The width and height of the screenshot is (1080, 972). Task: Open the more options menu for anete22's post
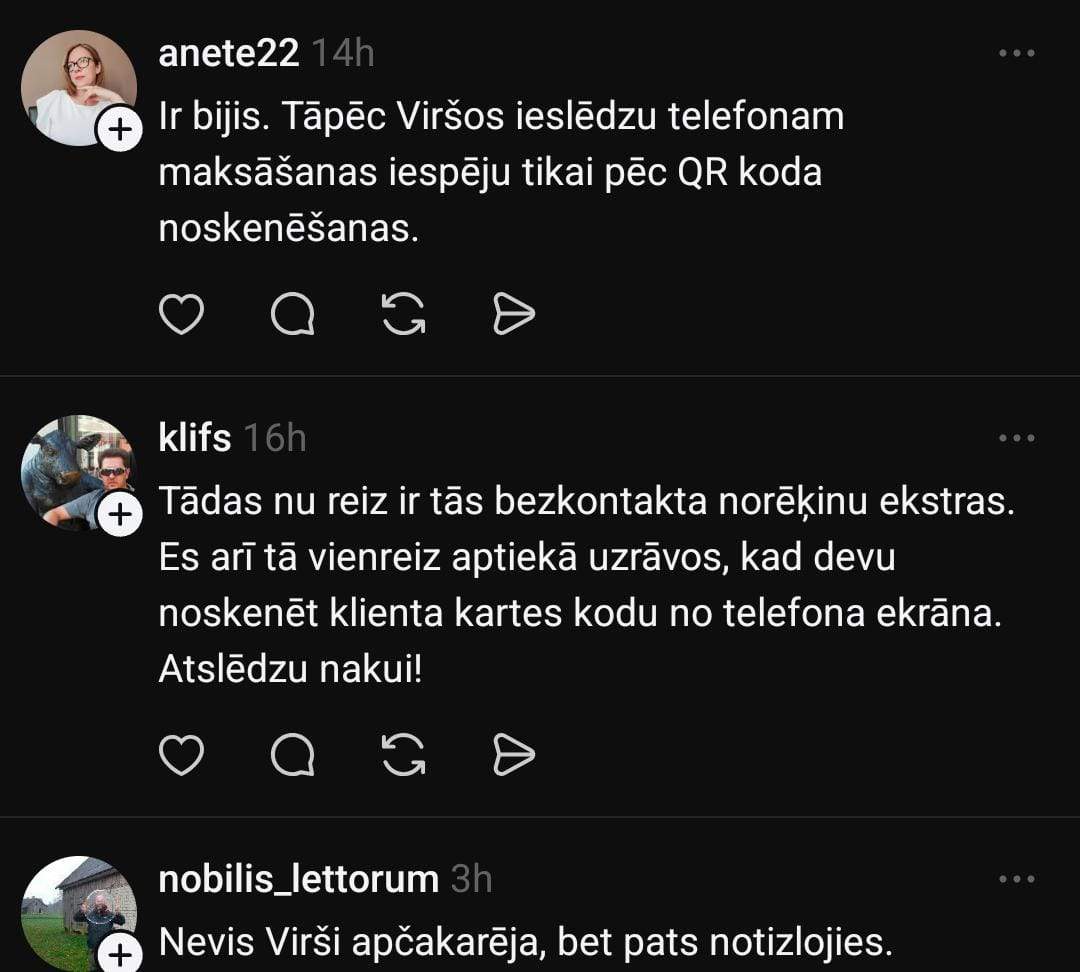tap(1017, 53)
